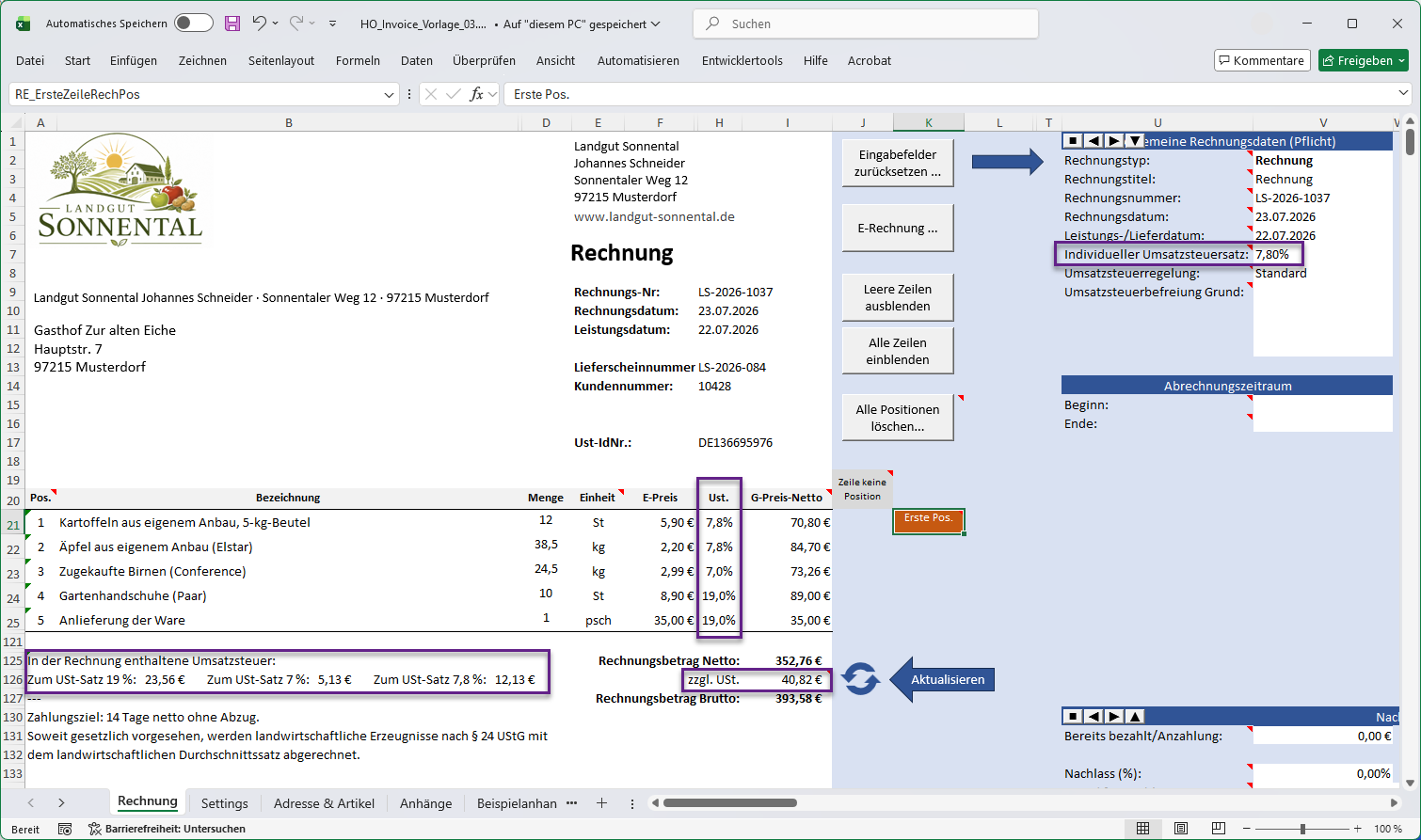This screenshot has width=1421, height=840.
Task: Click the horizontal scrollbar thumb
Action: click(730, 803)
